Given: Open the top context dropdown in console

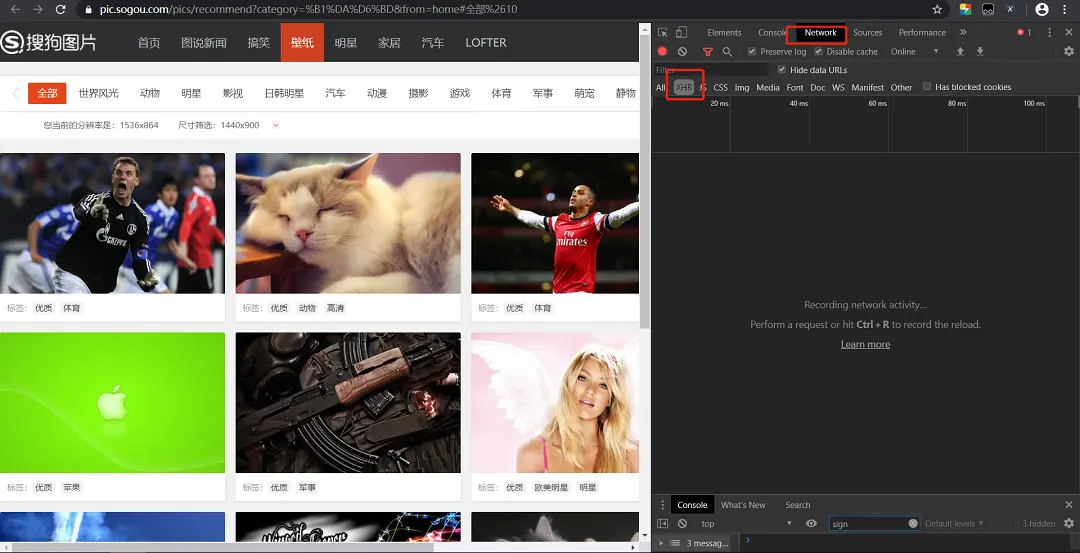Looking at the screenshot, I should click(x=746, y=523).
